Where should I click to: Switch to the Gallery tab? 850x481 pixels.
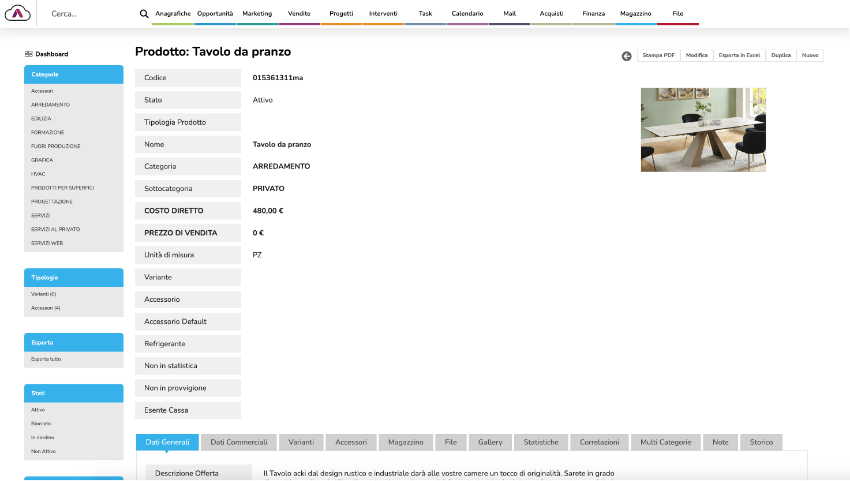click(490, 442)
